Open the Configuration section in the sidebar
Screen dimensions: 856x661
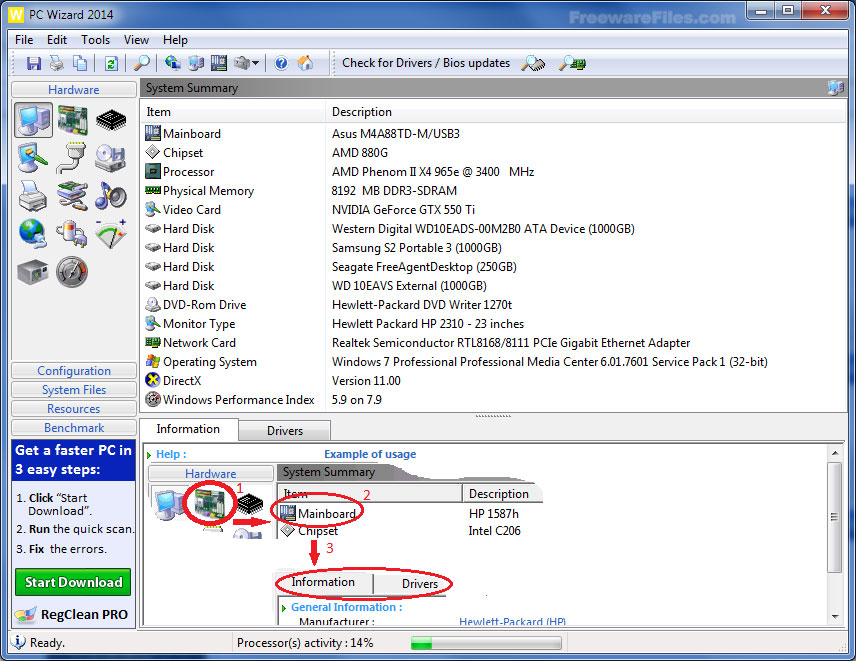pyautogui.click(x=74, y=371)
